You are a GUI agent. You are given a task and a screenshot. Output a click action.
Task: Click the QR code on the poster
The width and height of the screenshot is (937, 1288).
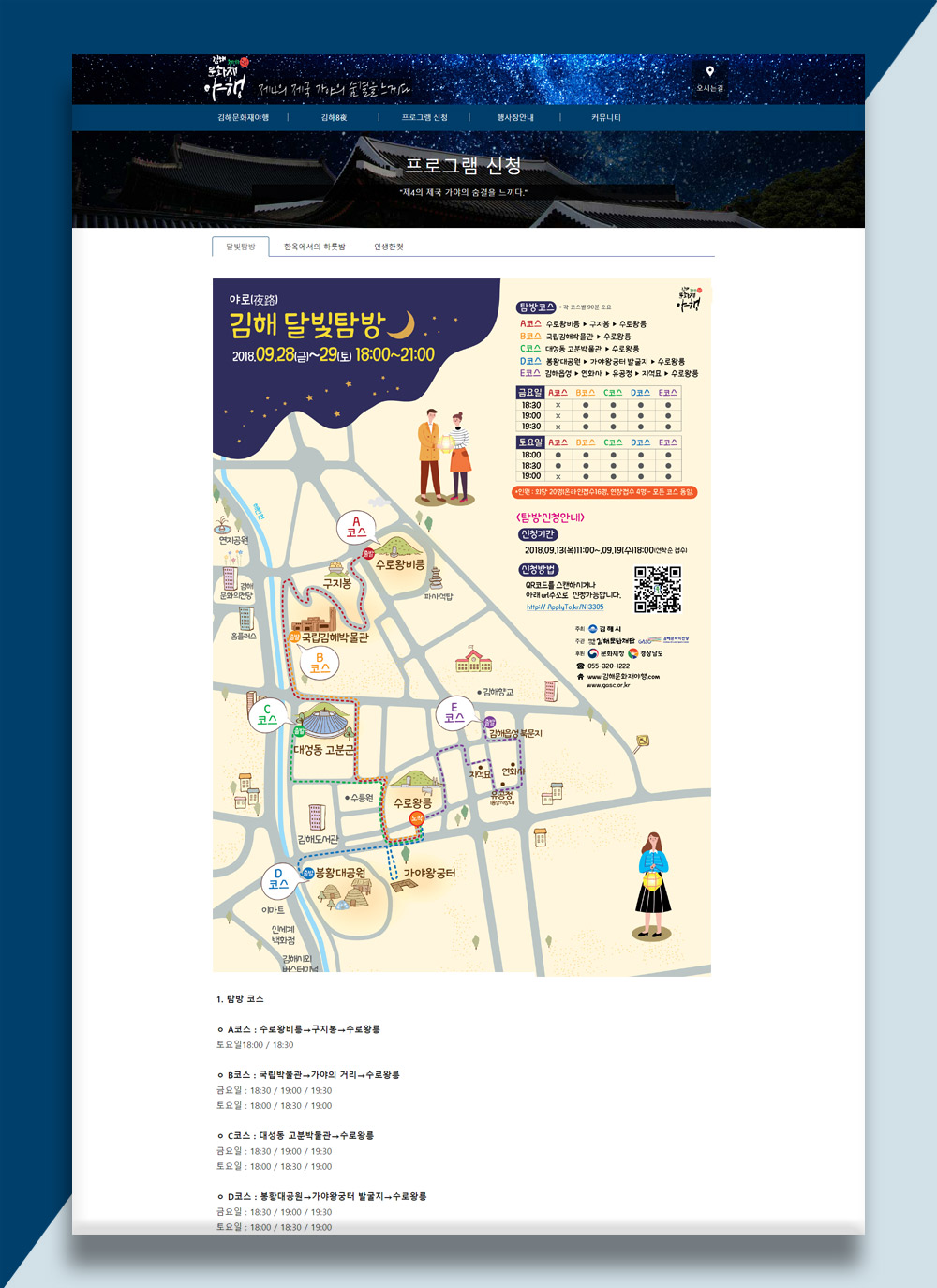tap(658, 589)
